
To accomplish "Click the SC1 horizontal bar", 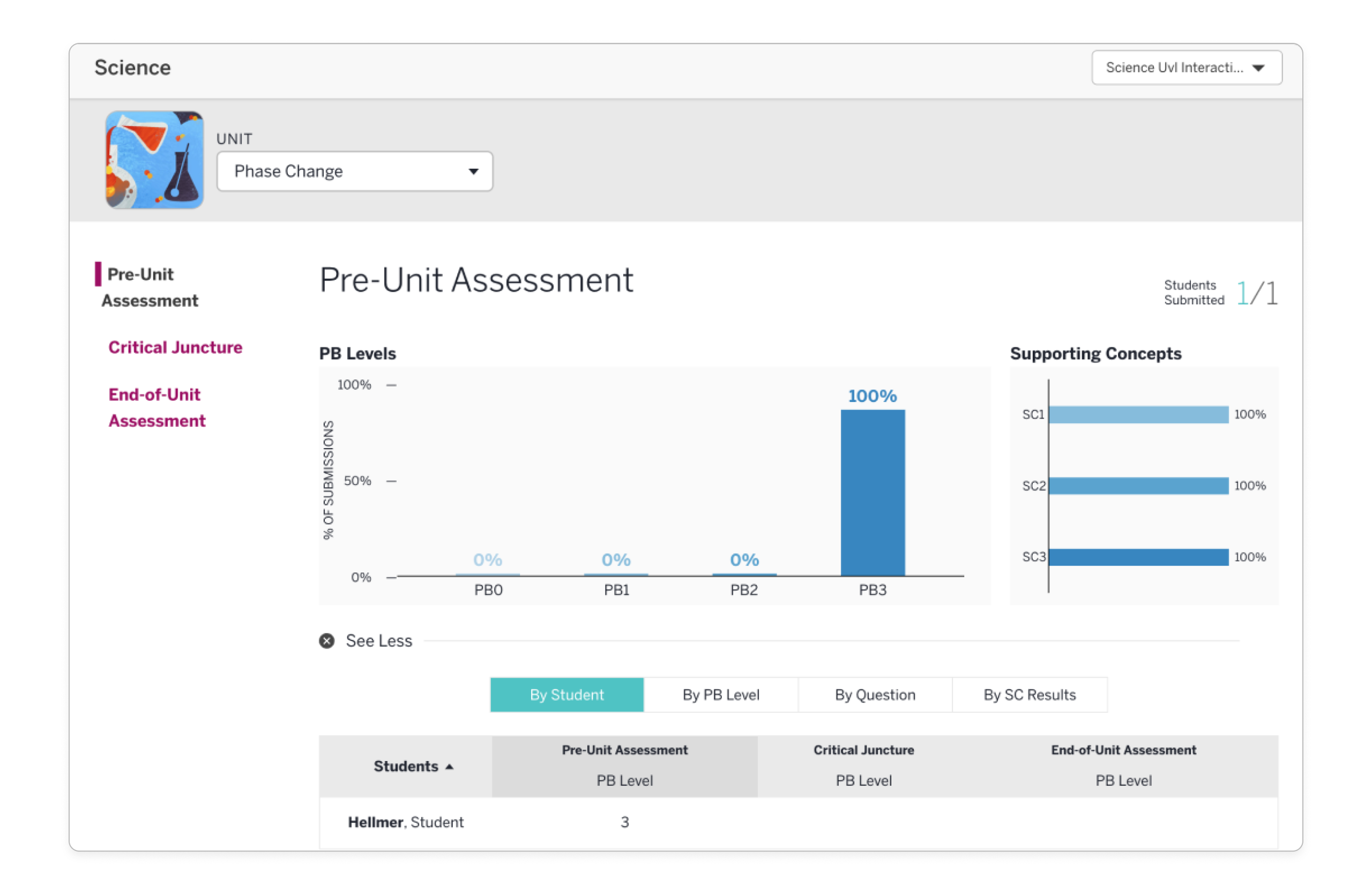I will (x=1138, y=414).
